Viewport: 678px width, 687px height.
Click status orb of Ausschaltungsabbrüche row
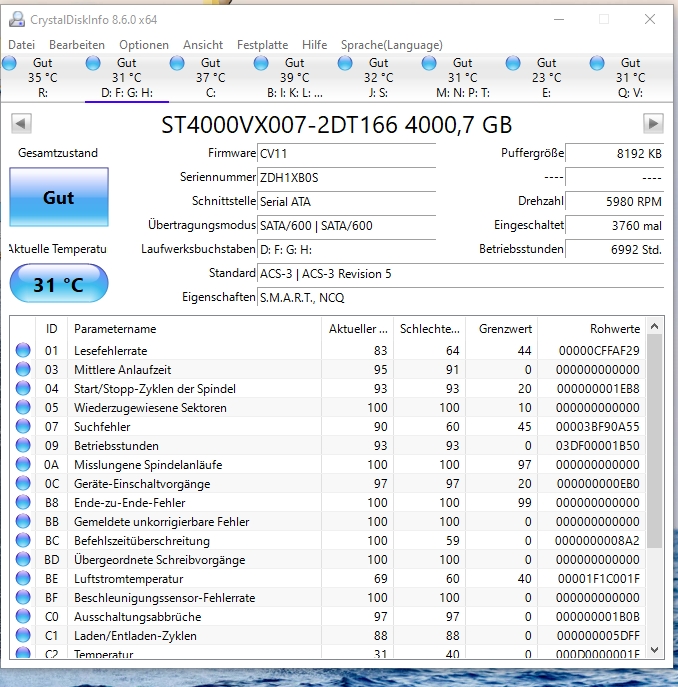point(23,616)
